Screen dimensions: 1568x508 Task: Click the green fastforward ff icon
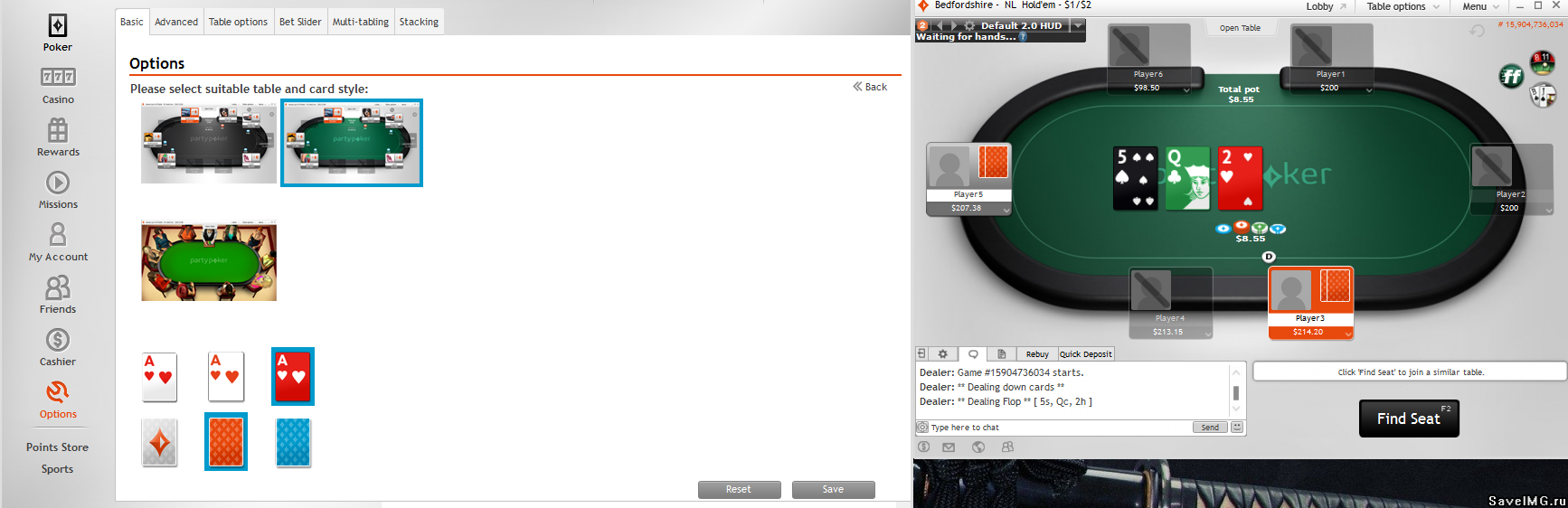coord(1512,77)
